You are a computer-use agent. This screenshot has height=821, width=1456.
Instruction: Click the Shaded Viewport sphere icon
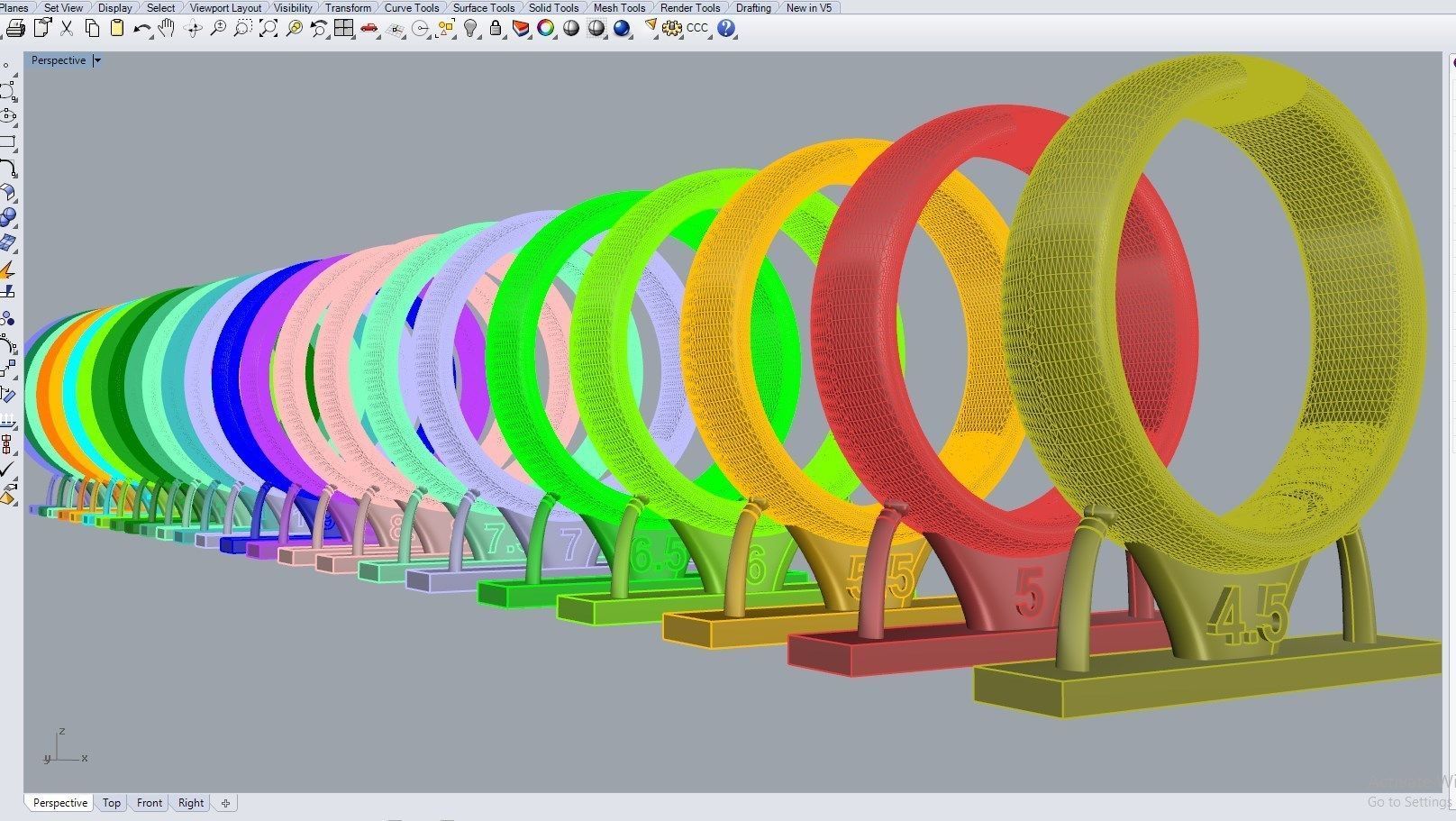pyautogui.click(x=570, y=29)
